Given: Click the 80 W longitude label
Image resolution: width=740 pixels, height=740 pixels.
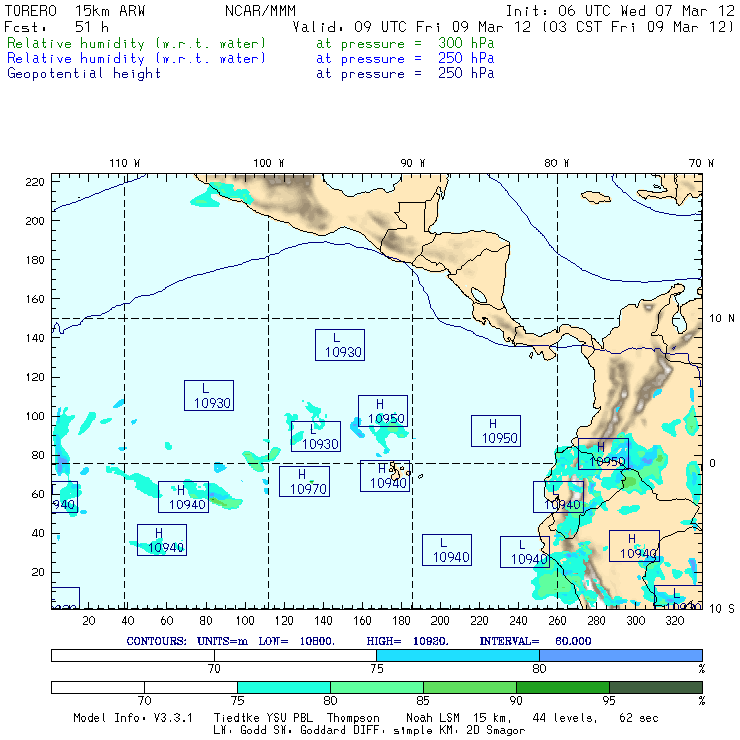Looking at the screenshot, I should pyautogui.click(x=556, y=163).
